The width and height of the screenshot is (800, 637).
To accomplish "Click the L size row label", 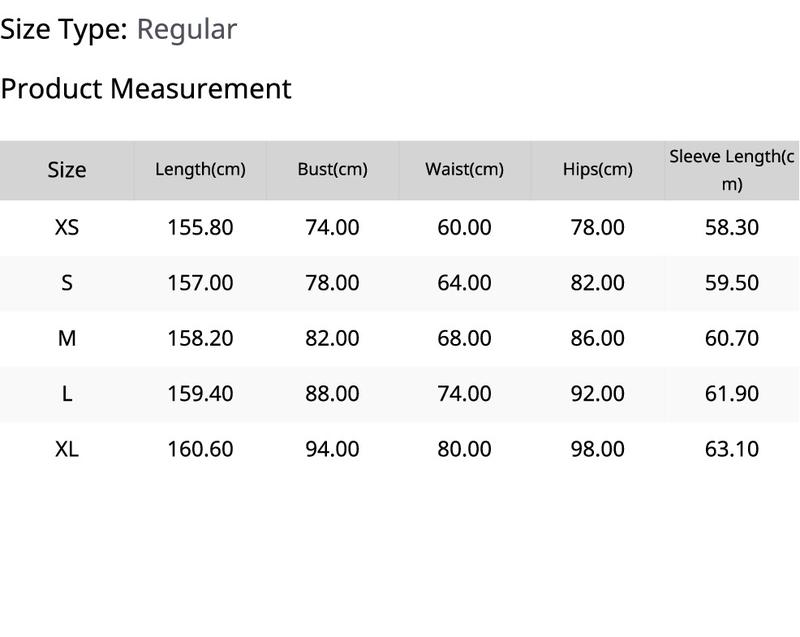I will 67,394.
